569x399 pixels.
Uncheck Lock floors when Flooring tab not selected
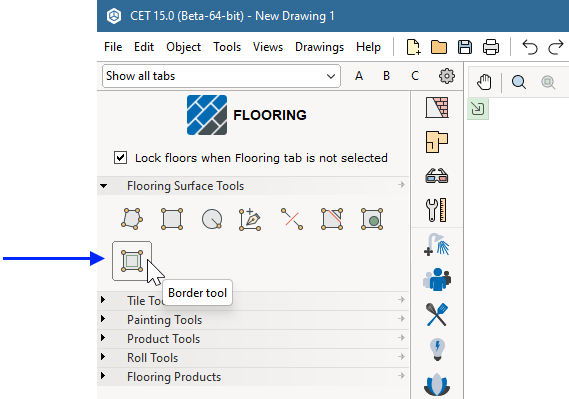coord(120,158)
